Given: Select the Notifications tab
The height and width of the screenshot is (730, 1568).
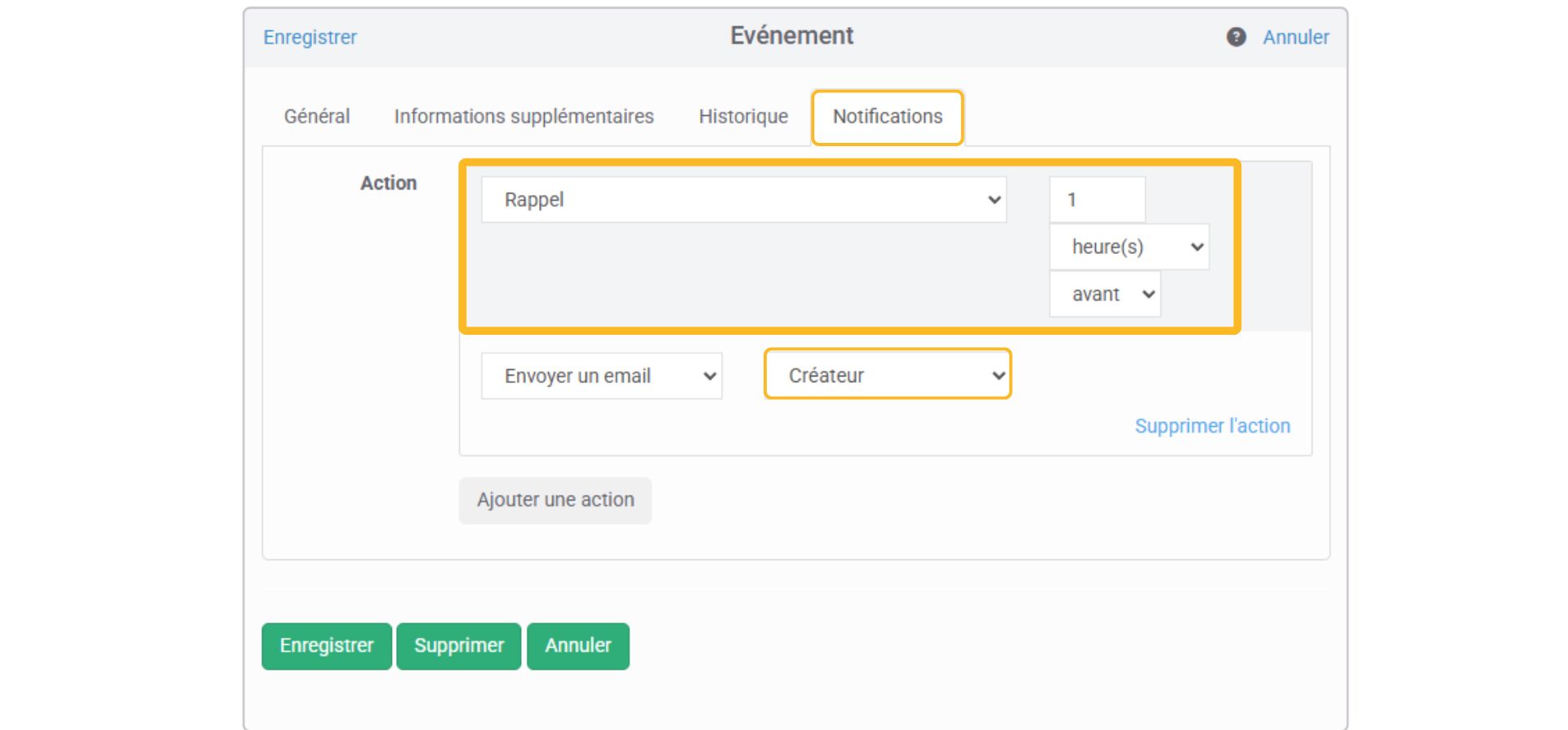Looking at the screenshot, I should [887, 117].
